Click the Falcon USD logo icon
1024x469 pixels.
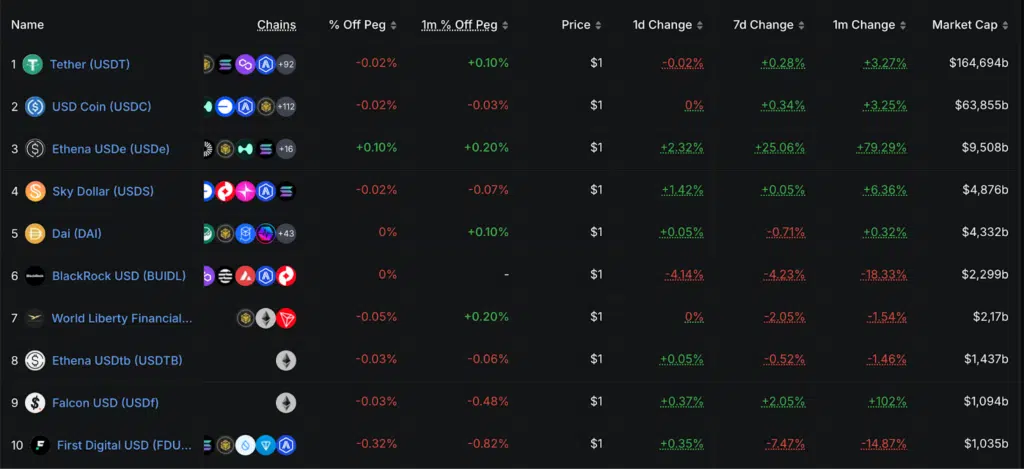click(35, 403)
